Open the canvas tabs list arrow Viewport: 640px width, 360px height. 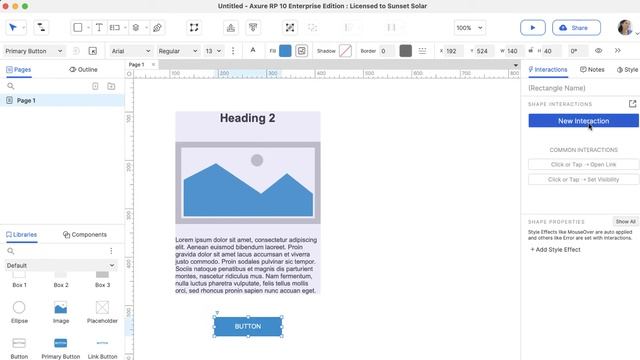pyautogui.click(x=516, y=65)
